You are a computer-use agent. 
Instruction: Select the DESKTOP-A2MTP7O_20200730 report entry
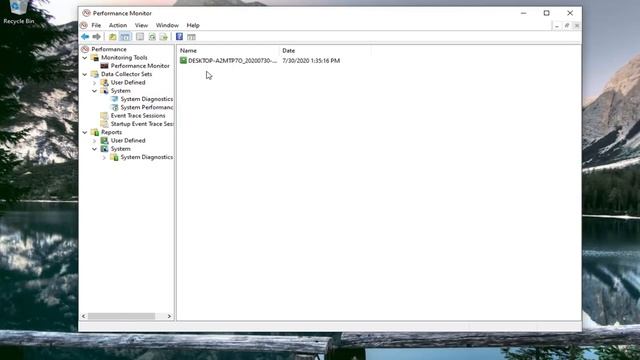coord(228,61)
